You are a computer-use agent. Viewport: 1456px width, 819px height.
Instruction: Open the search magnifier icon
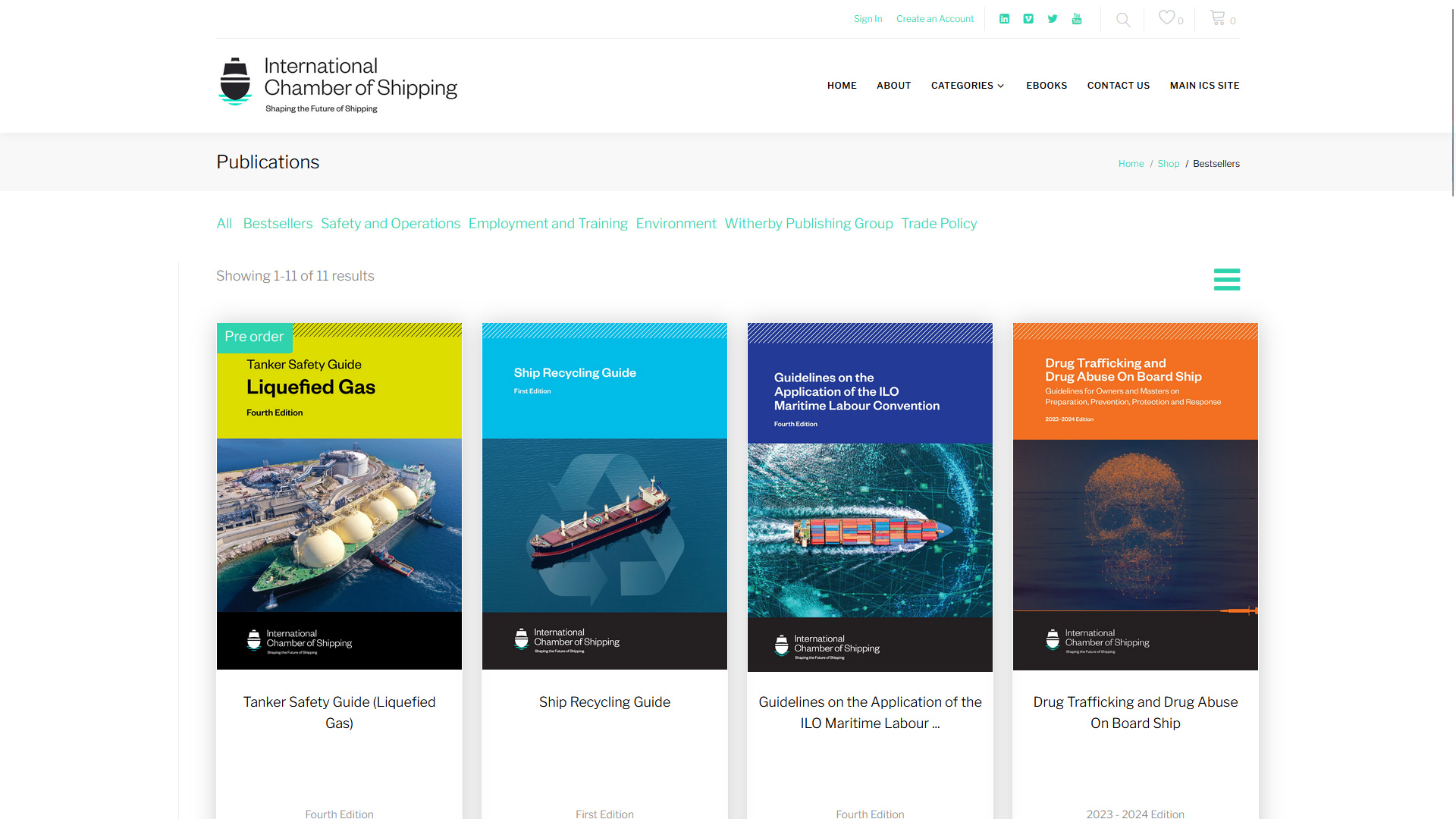(x=1123, y=20)
